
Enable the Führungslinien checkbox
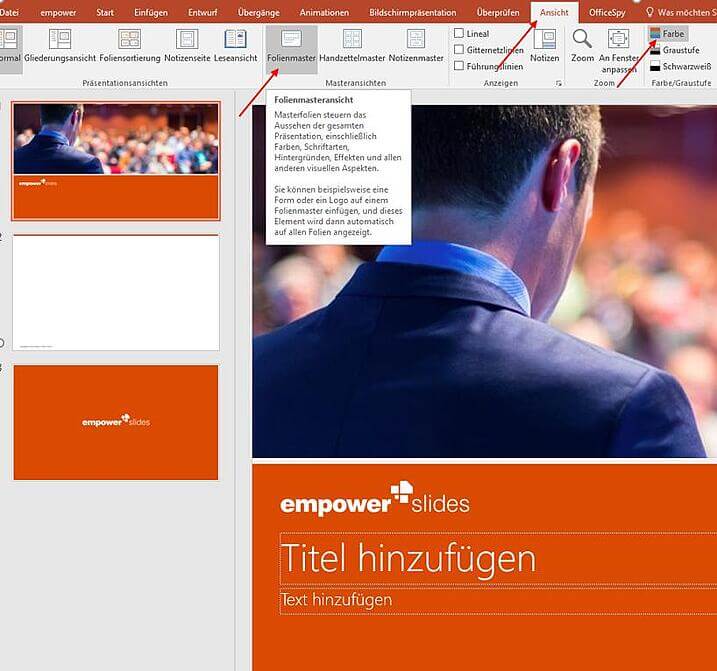point(459,66)
